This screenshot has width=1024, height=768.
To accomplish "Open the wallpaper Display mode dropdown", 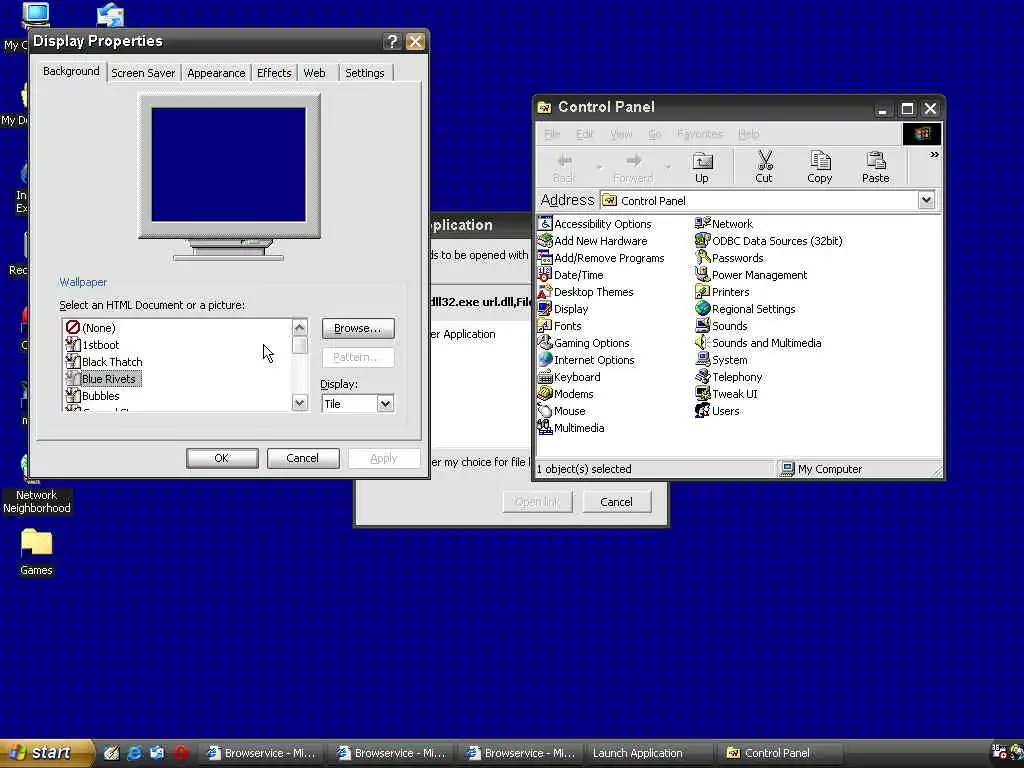I will point(385,404).
